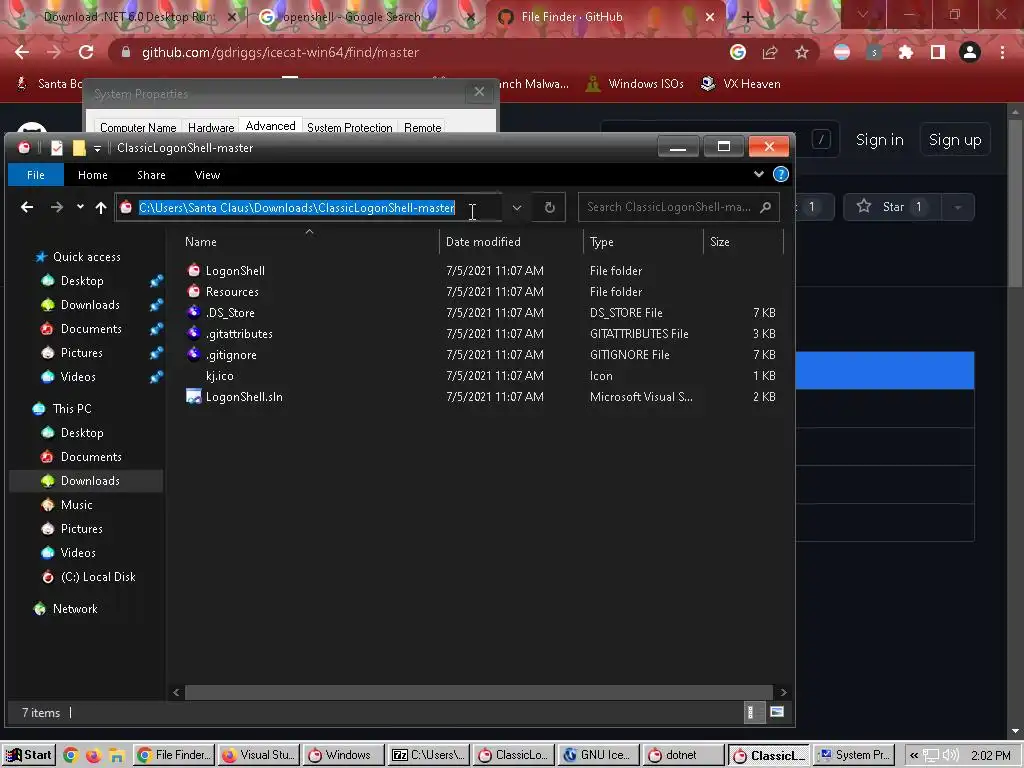Open Explorer Help icon
The height and width of the screenshot is (768, 1024).
pyautogui.click(x=780, y=174)
